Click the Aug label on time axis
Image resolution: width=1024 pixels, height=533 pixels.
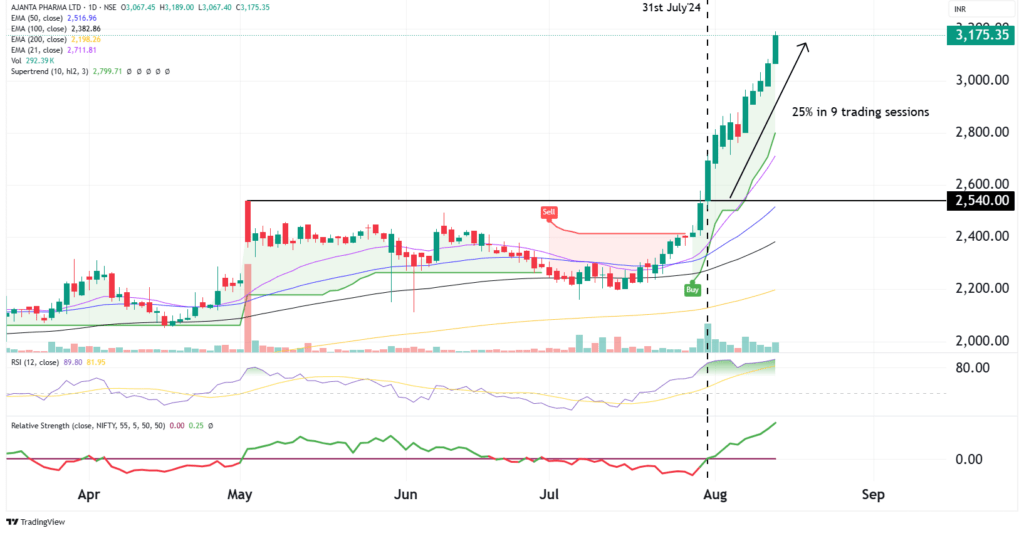tap(715, 494)
